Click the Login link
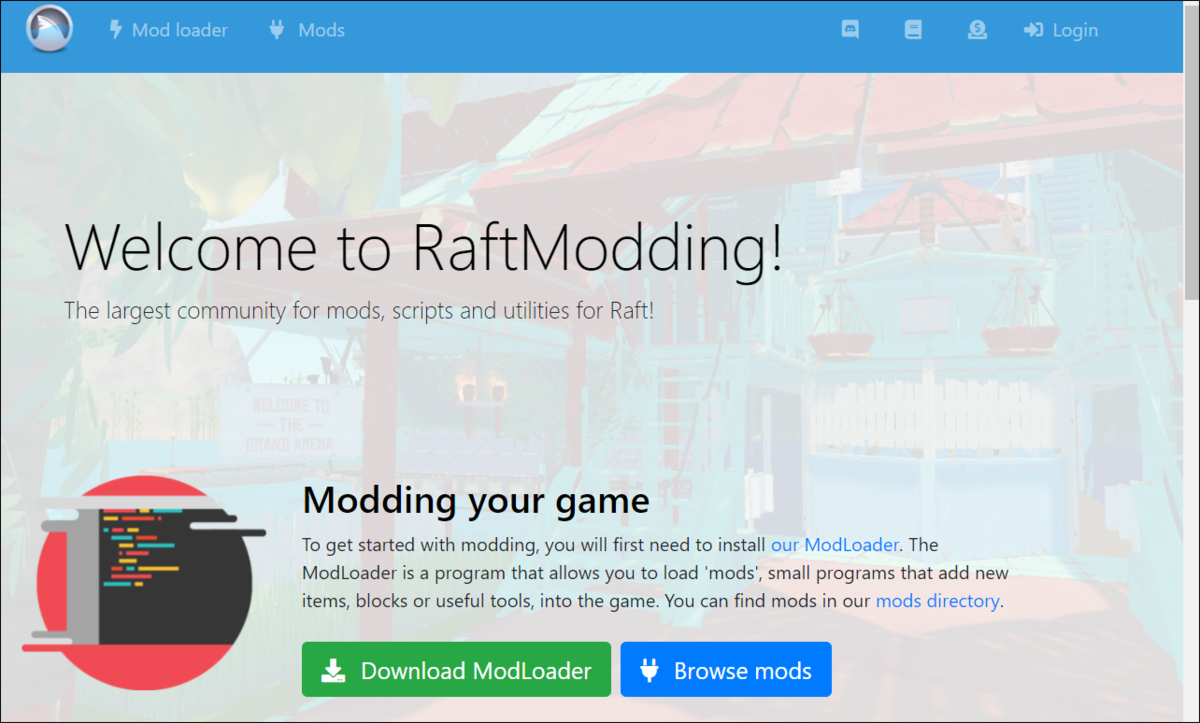Image resolution: width=1200 pixels, height=723 pixels. click(x=1061, y=30)
